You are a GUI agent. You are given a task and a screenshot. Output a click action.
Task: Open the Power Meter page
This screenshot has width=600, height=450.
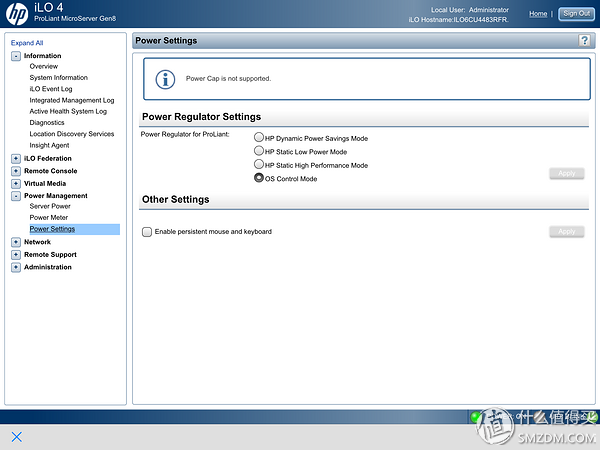click(x=49, y=218)
